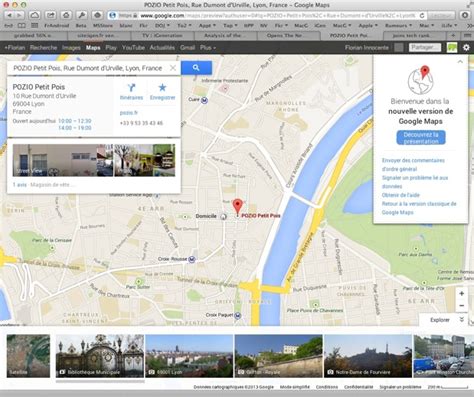Click the Domicile home marker on map

click(223, 216)
